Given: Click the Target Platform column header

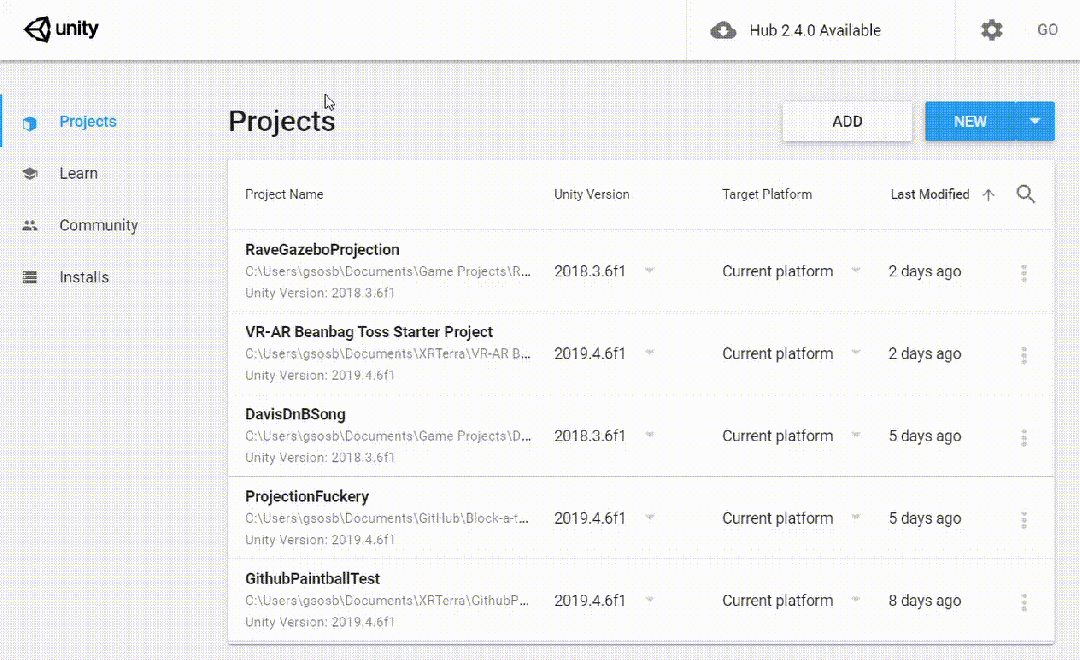Looking at the screenshot, I should (x=767, y=194).
